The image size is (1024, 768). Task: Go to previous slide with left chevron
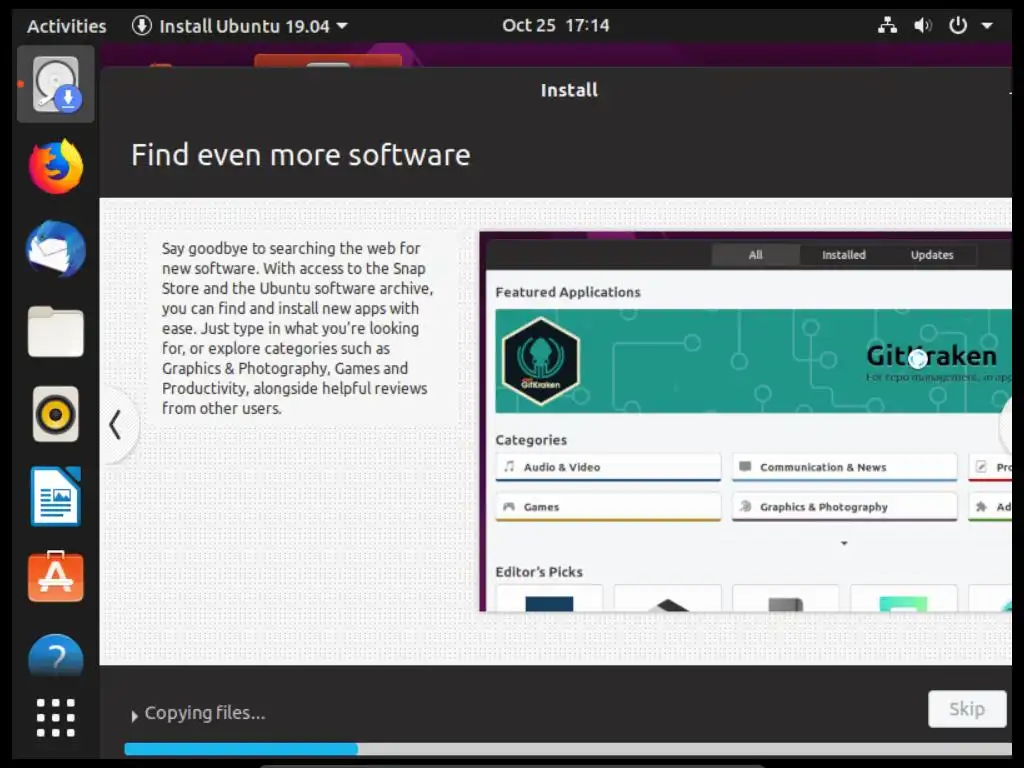point(116,424)
